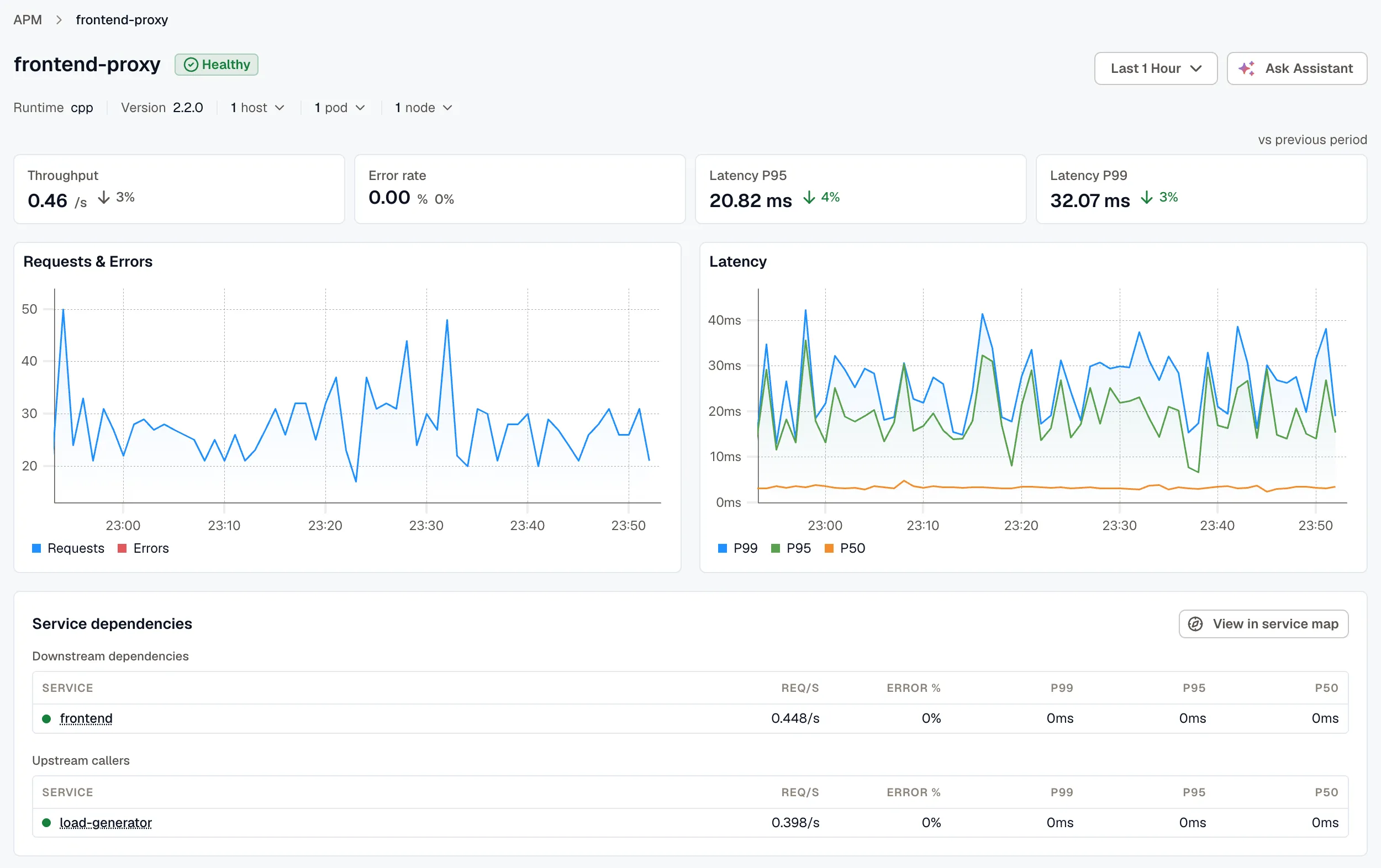1381x868 pixels.
Task: Click the Latency P99 value 32.07 ms
Action: click(1090, 200)
